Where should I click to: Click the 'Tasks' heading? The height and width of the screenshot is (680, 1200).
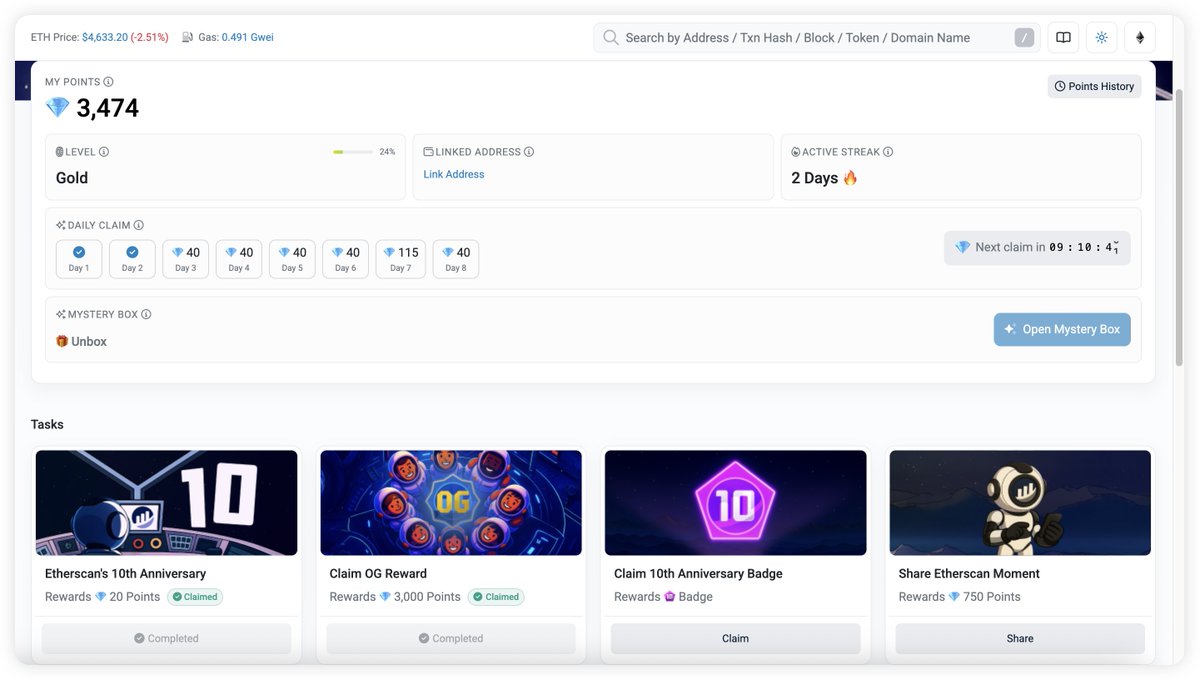click(47, 424)
